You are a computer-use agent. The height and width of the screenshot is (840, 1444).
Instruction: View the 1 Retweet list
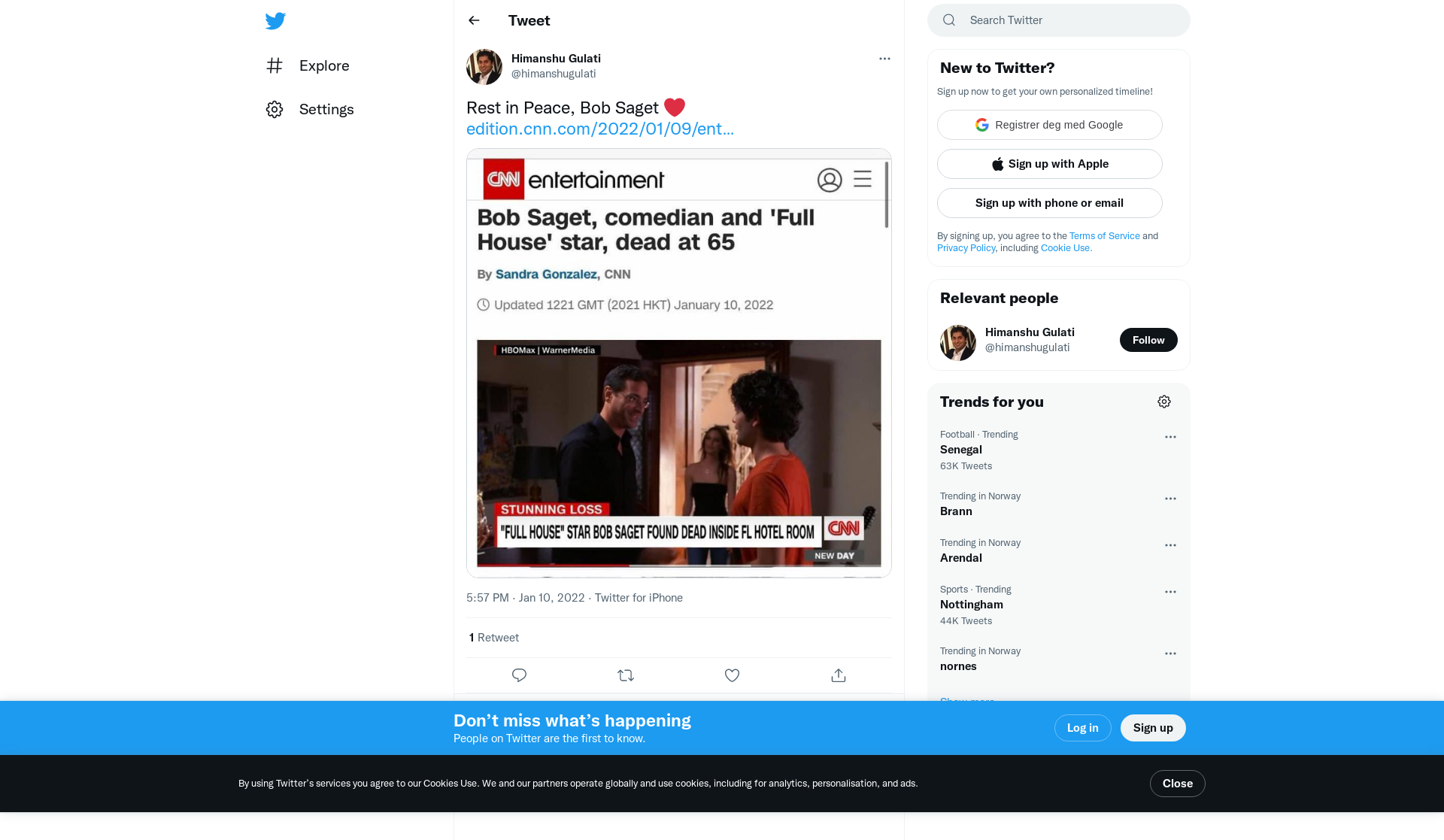(x=493, y=638)
